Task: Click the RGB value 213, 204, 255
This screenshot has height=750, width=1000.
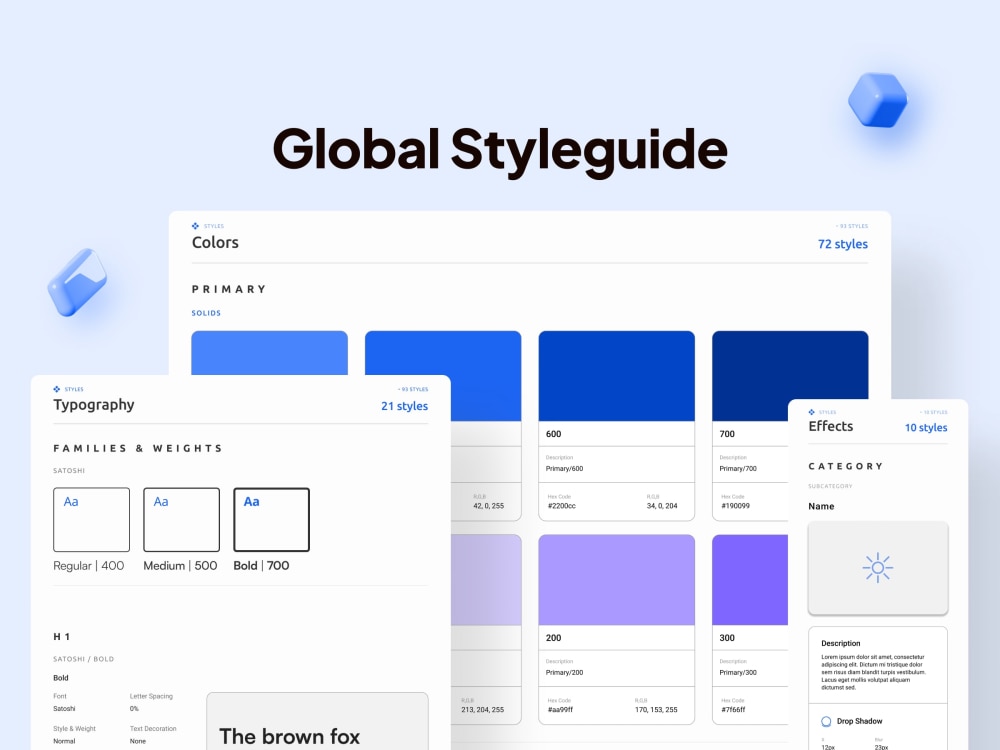Action: pyautogui.click(x=483, y=709)
